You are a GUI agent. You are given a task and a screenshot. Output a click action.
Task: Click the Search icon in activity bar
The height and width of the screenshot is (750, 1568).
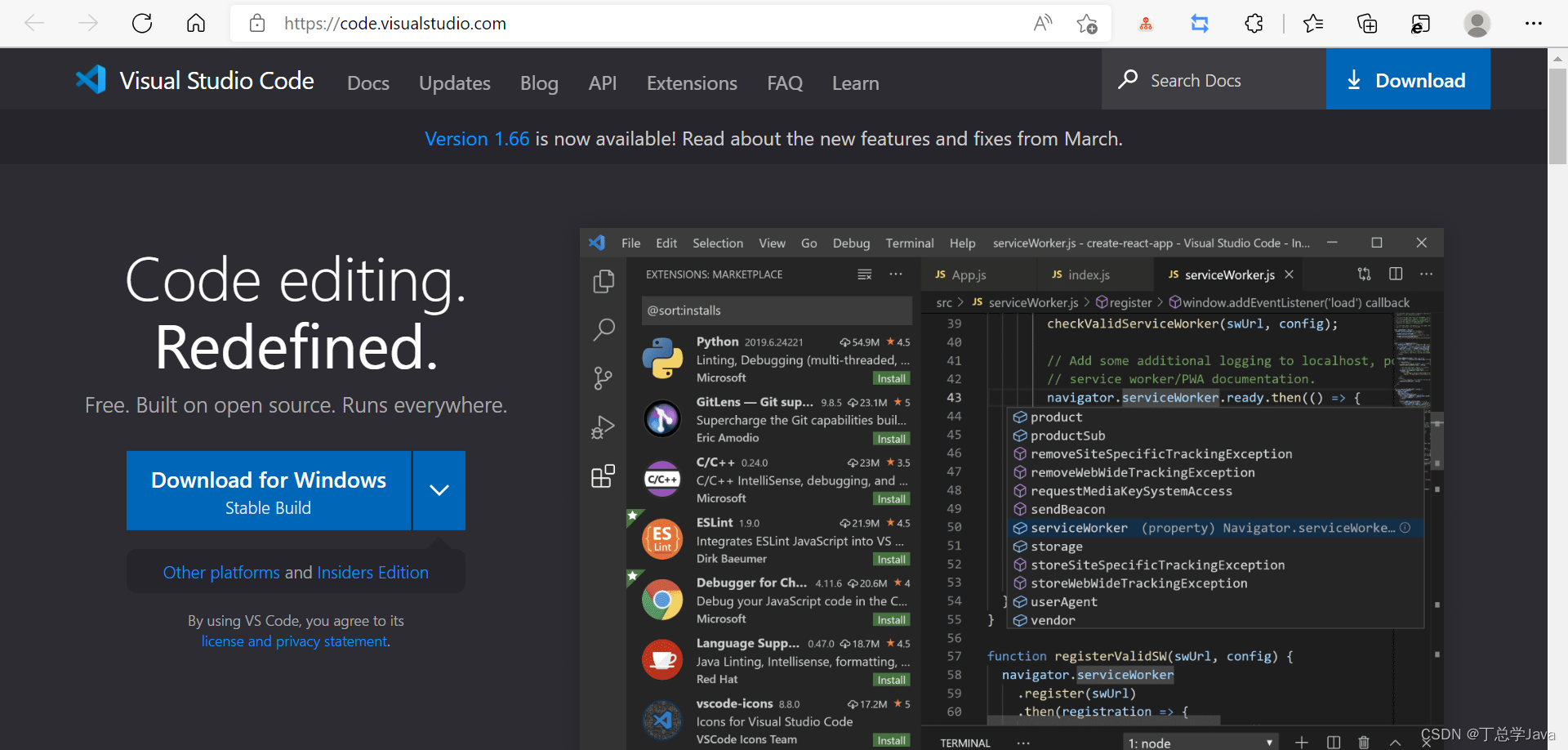pos(604,329)
